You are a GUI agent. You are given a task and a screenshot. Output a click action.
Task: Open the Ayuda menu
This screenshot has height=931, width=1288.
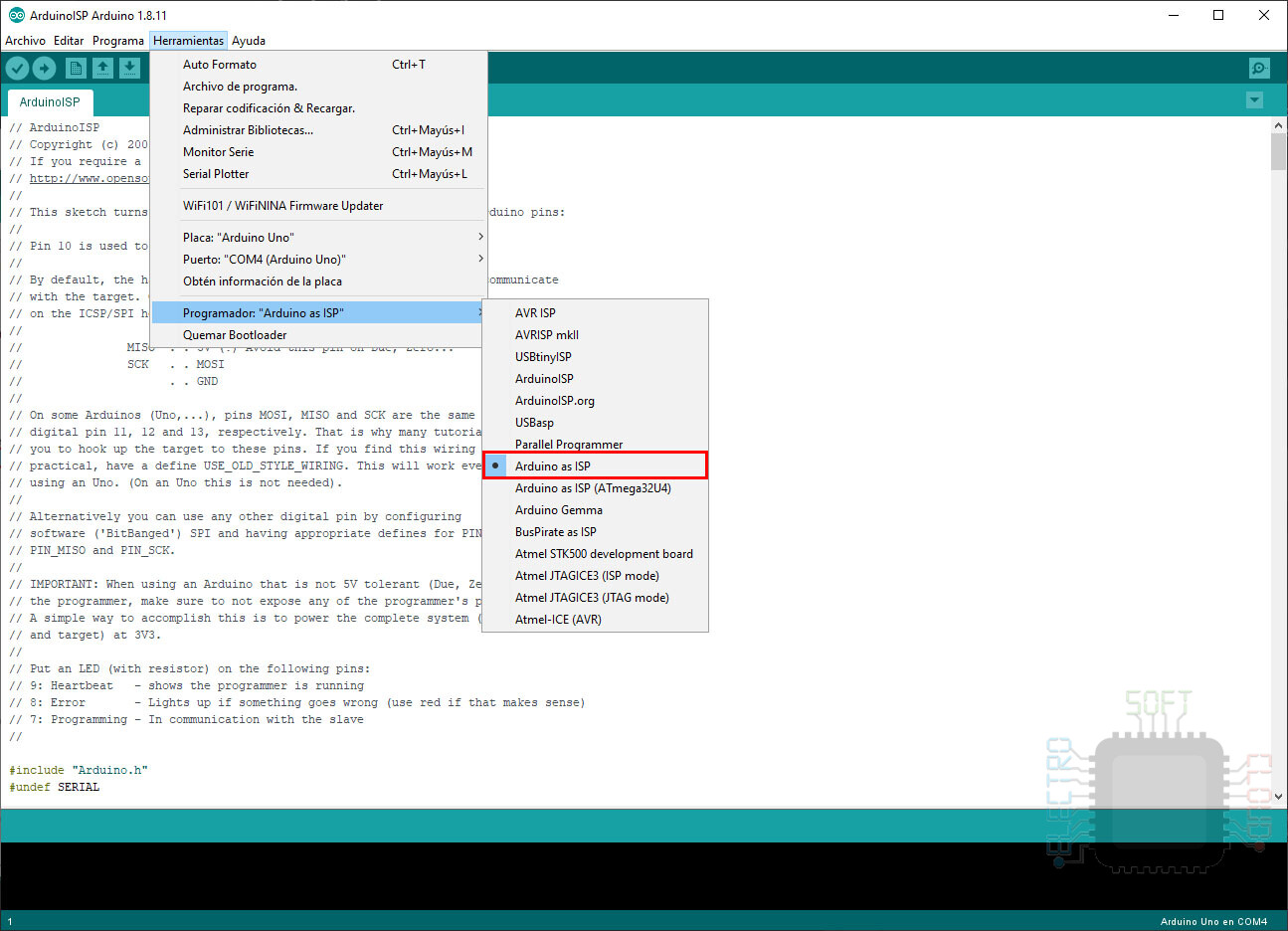tap(249, 41)
